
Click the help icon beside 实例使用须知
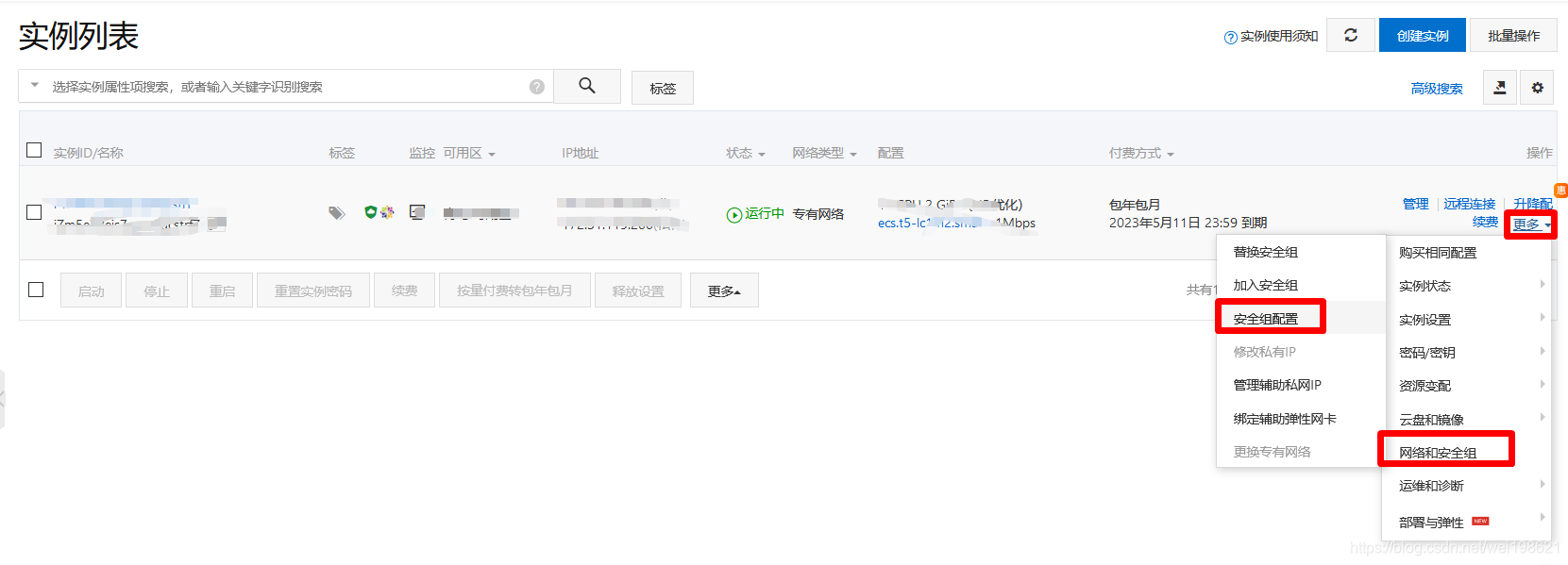[x=1230, y=38]
